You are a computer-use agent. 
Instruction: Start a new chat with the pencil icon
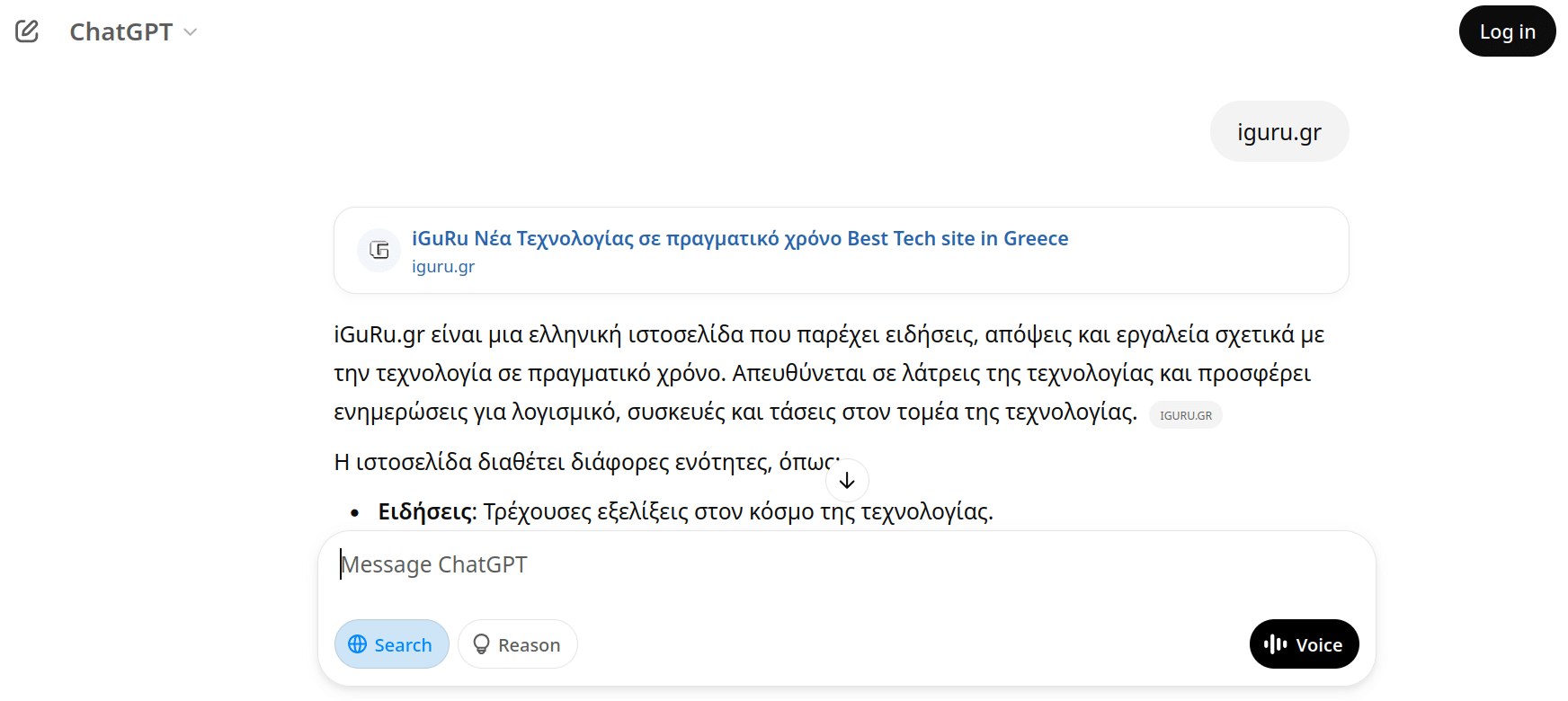27,31
